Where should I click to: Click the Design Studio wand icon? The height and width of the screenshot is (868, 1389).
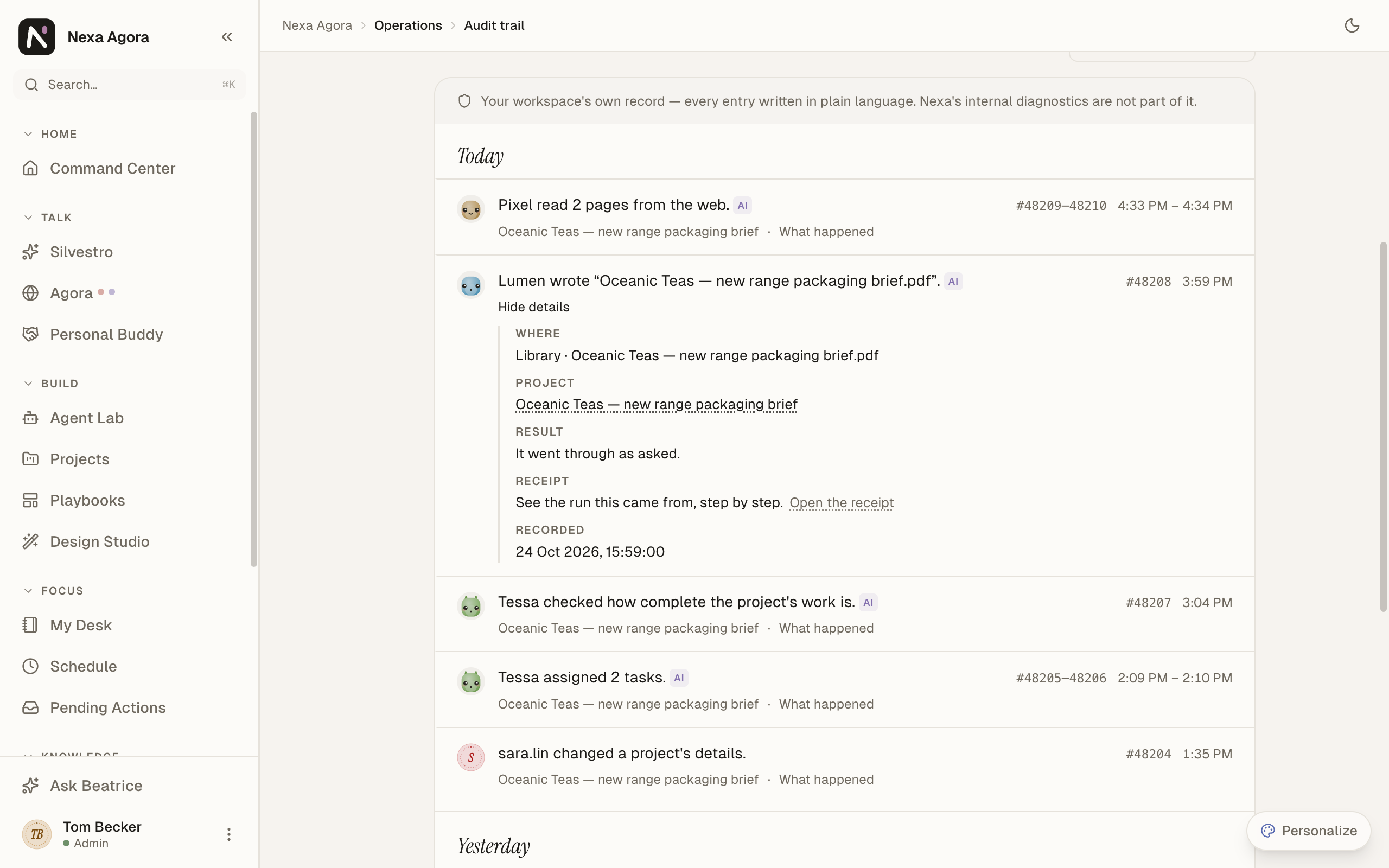(30, 541)
